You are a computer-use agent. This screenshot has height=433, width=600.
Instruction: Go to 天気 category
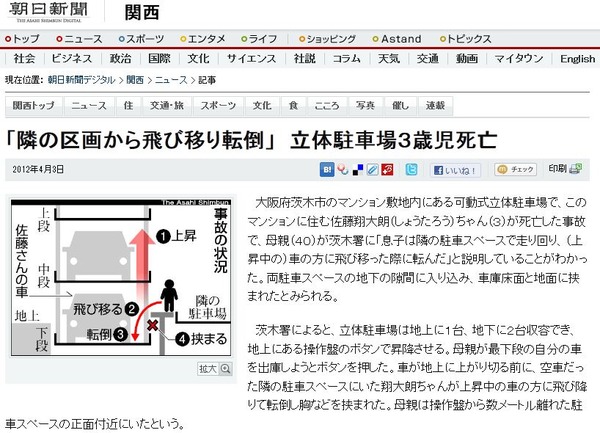point(389,59)
